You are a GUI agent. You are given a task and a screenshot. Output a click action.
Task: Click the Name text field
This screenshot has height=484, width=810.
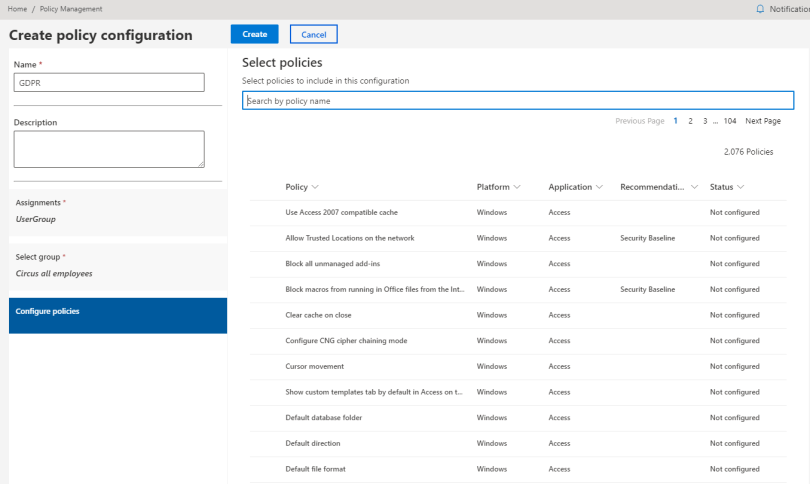click(x=109, y=83)
